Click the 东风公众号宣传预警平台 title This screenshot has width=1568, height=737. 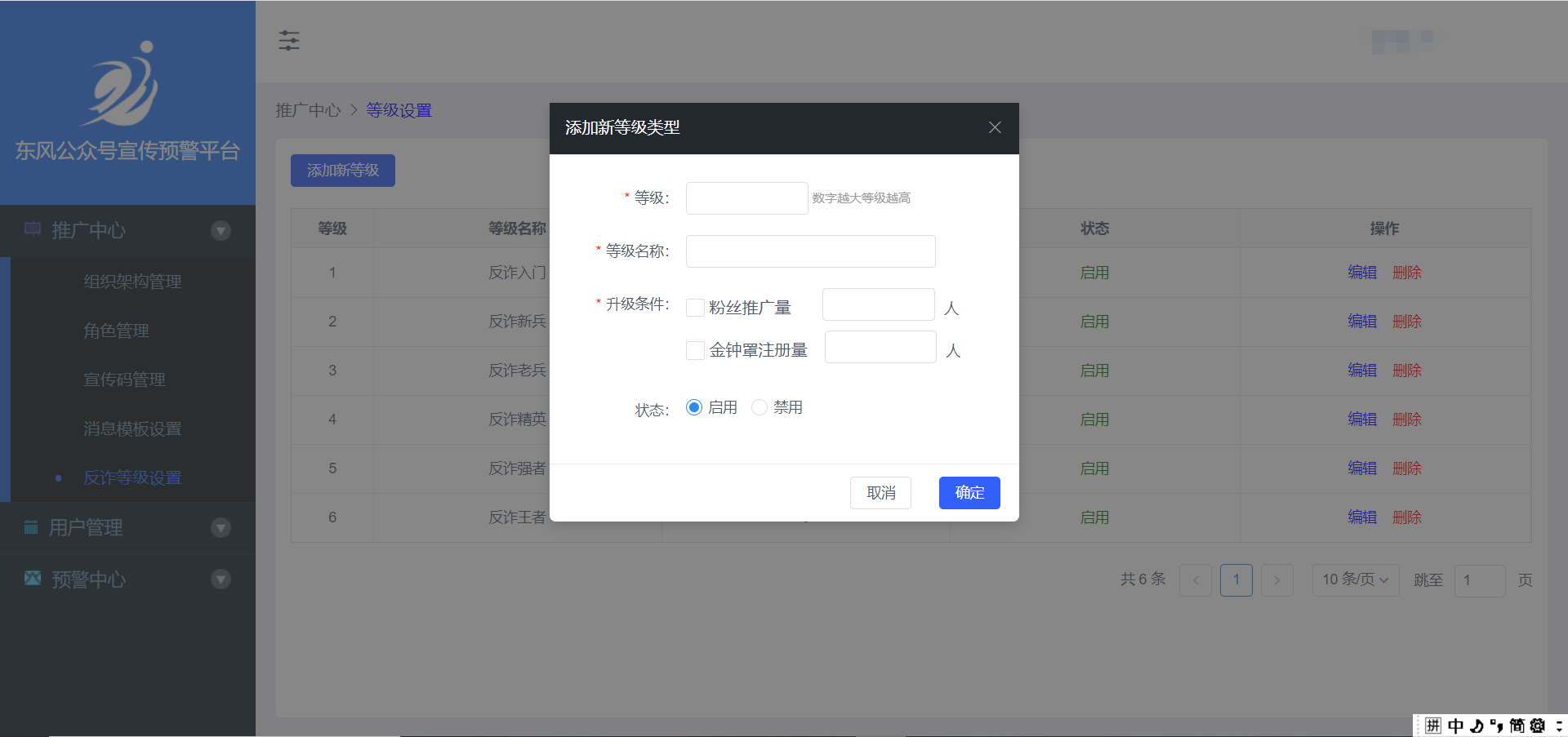coord(127,151)
